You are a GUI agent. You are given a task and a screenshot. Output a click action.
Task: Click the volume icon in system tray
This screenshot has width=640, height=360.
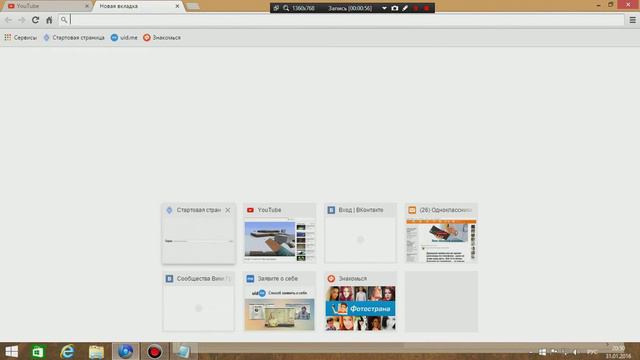coord(575,352)
